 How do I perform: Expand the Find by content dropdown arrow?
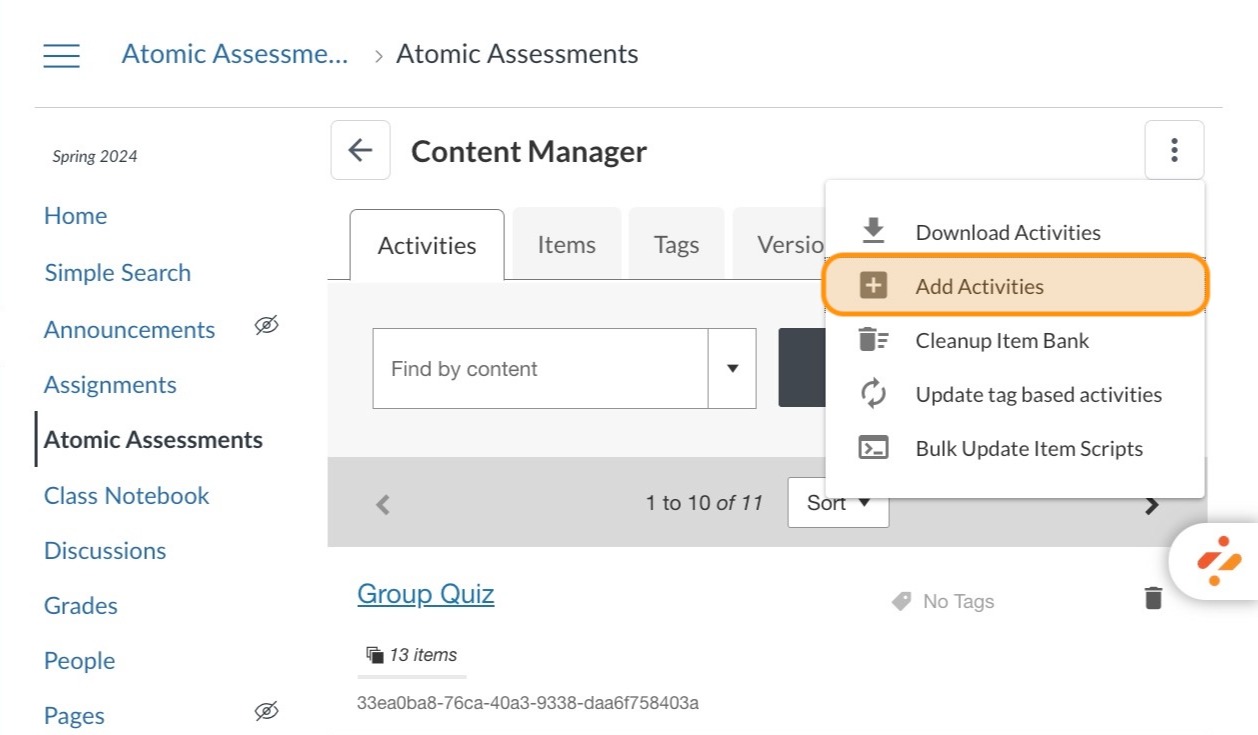click(x=732, y=368)
